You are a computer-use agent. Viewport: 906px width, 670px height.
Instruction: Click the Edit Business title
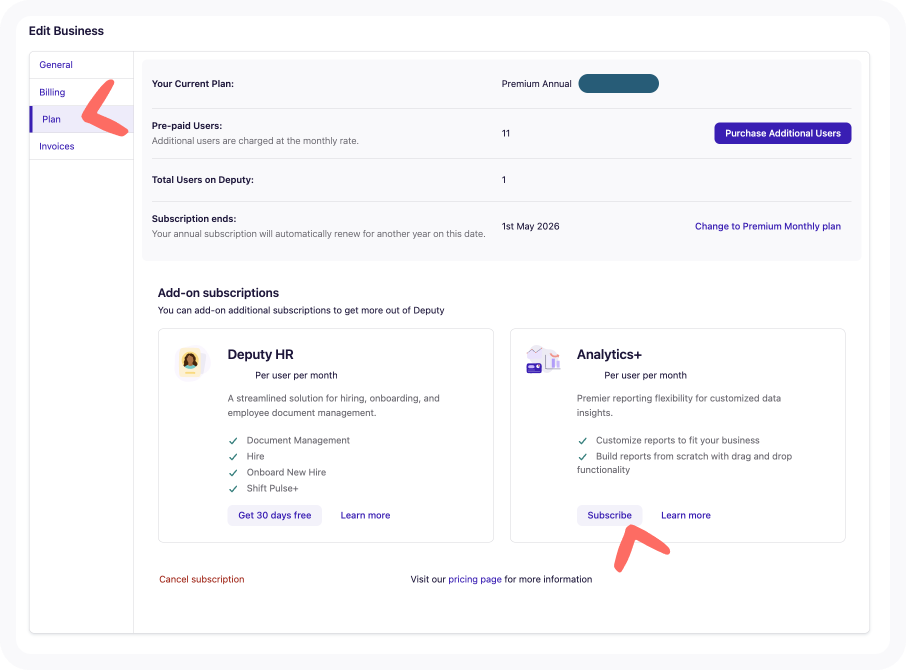pyautogui.click(x=66, y=31)
